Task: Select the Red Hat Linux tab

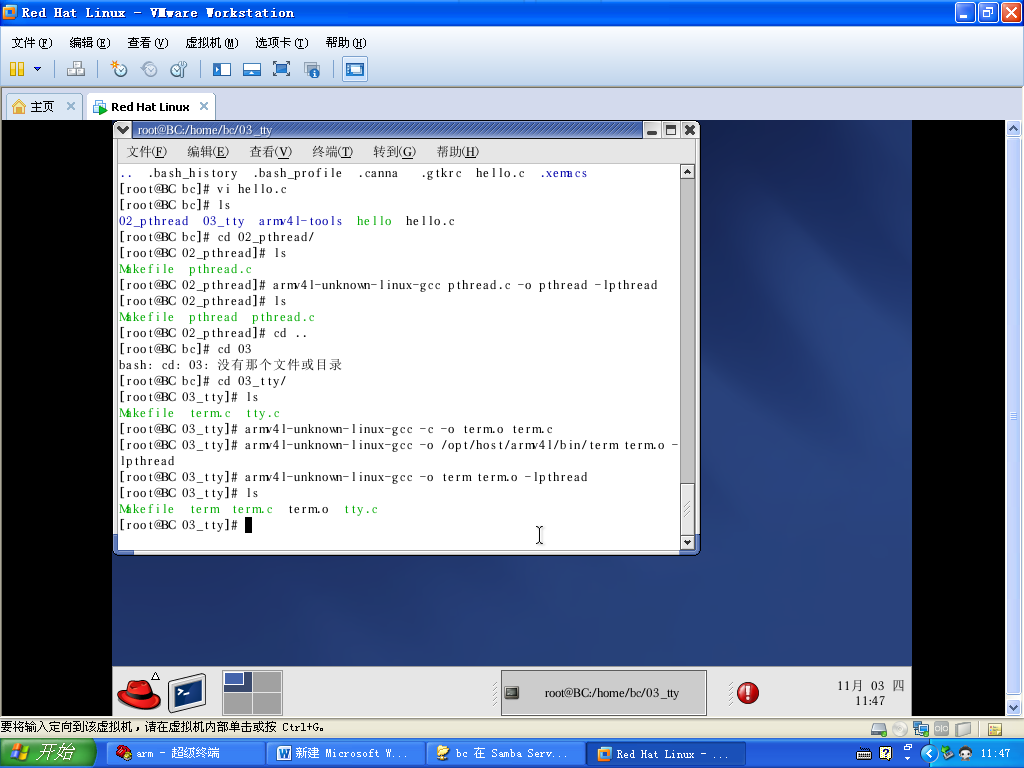Action: (x=150, y=106)
